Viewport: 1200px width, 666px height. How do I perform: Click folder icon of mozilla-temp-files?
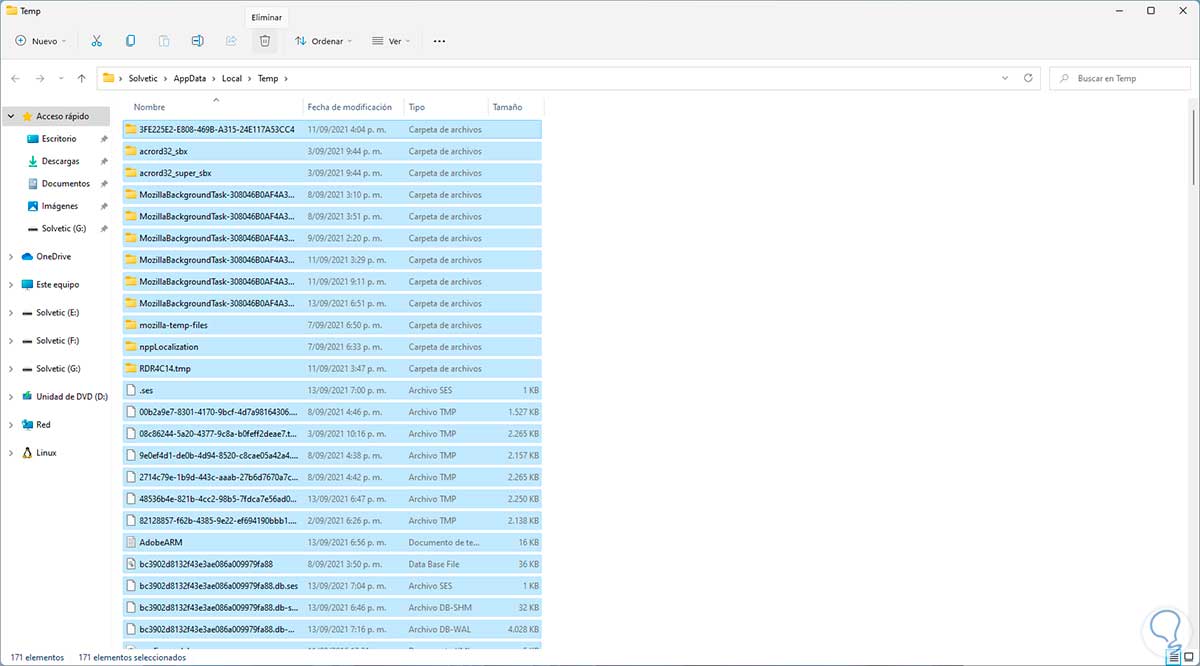coord(131,325)
